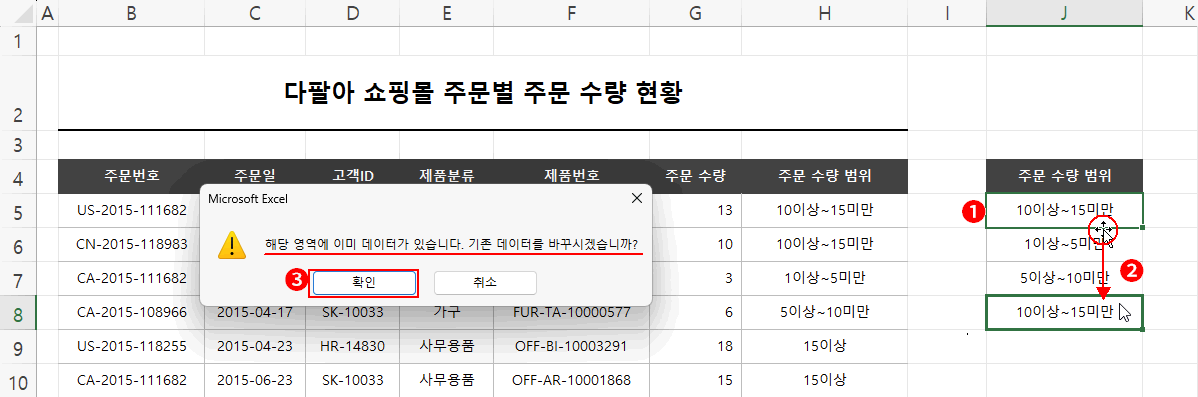Select cell J8 showing 10이상~15미만
Image resolution: width=1198 pixels, height=397 pixels.
click(1064, 312)
